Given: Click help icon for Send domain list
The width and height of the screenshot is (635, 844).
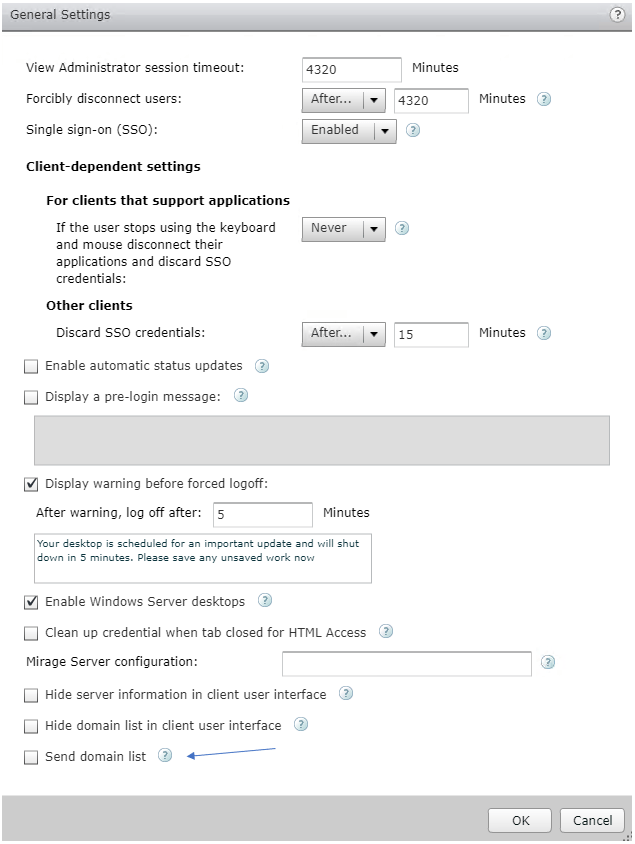Looking at the screenshot, I should (165, 756).
